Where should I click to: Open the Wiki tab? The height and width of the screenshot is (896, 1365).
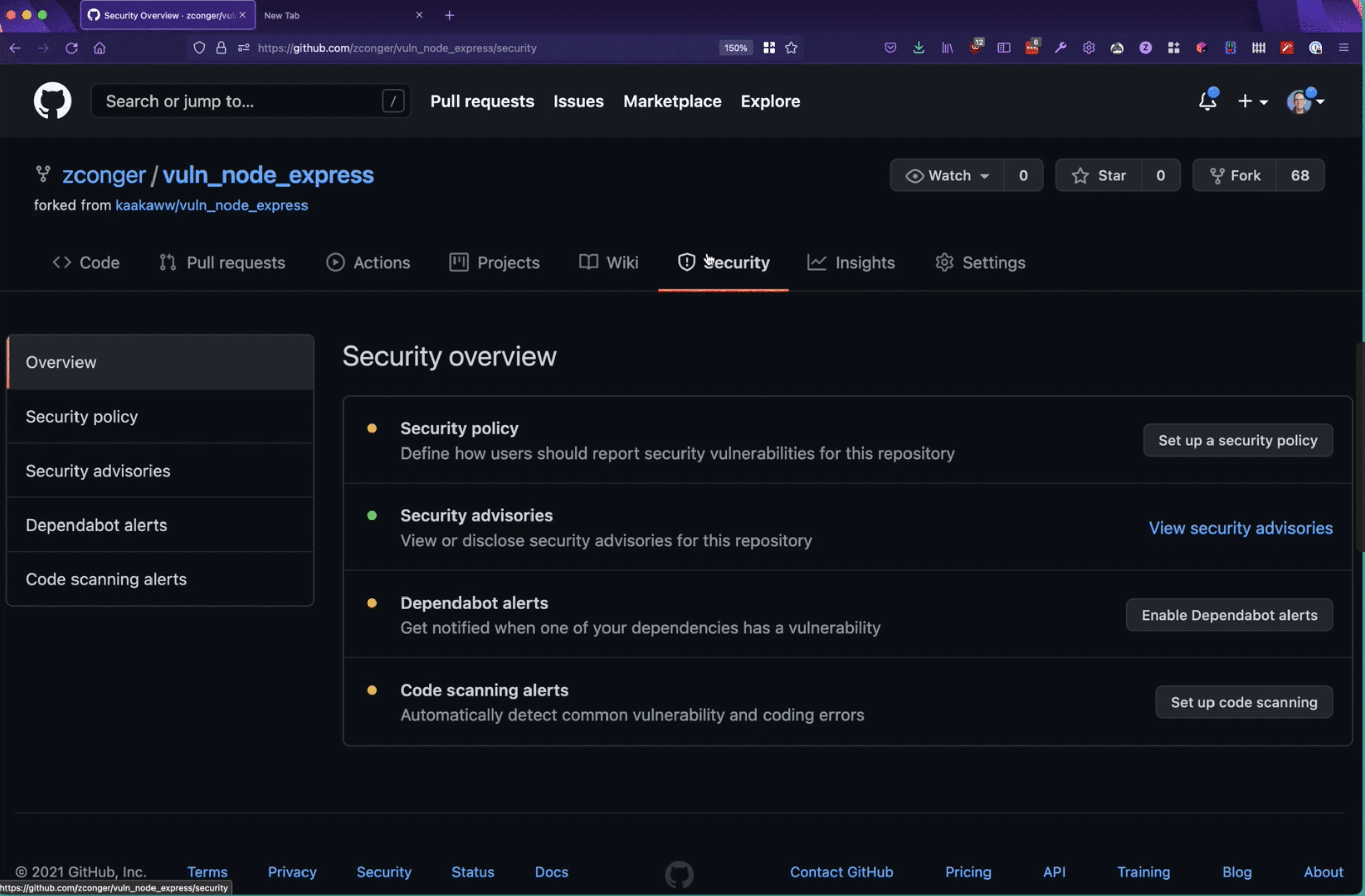(609, 262)
